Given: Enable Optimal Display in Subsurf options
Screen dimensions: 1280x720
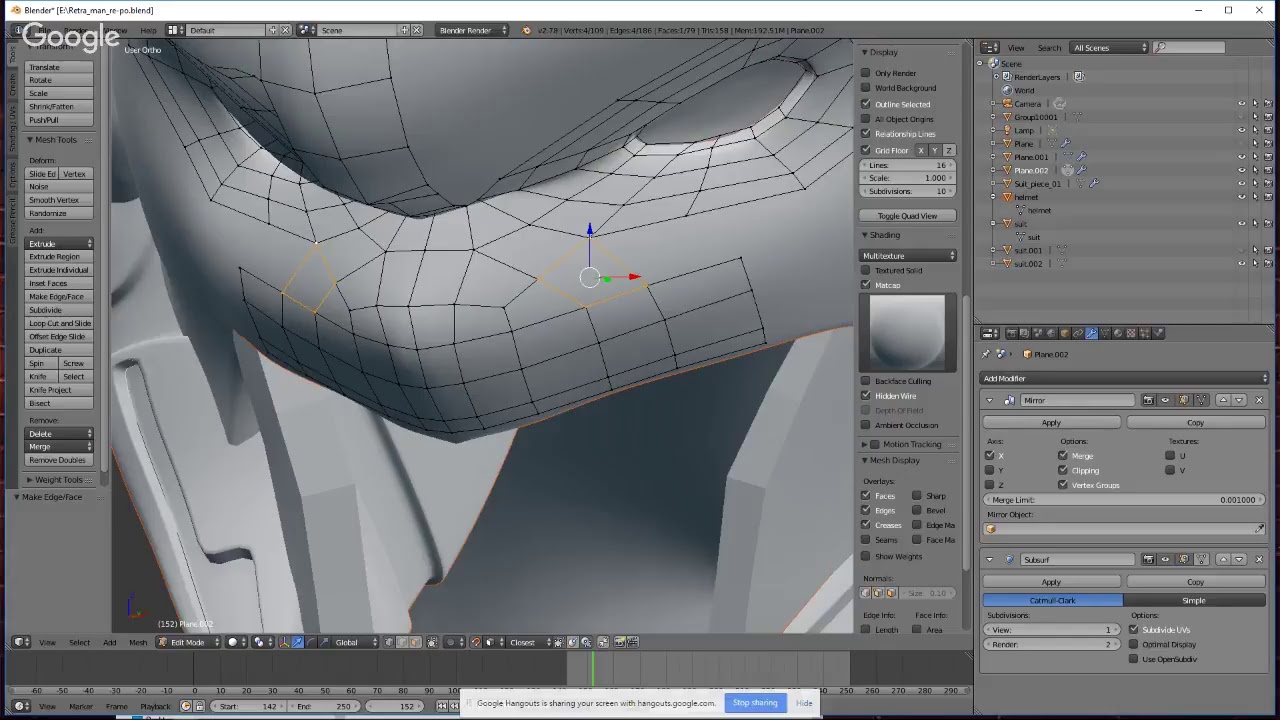Looking at the screenshot, I should pos(1134,644).
